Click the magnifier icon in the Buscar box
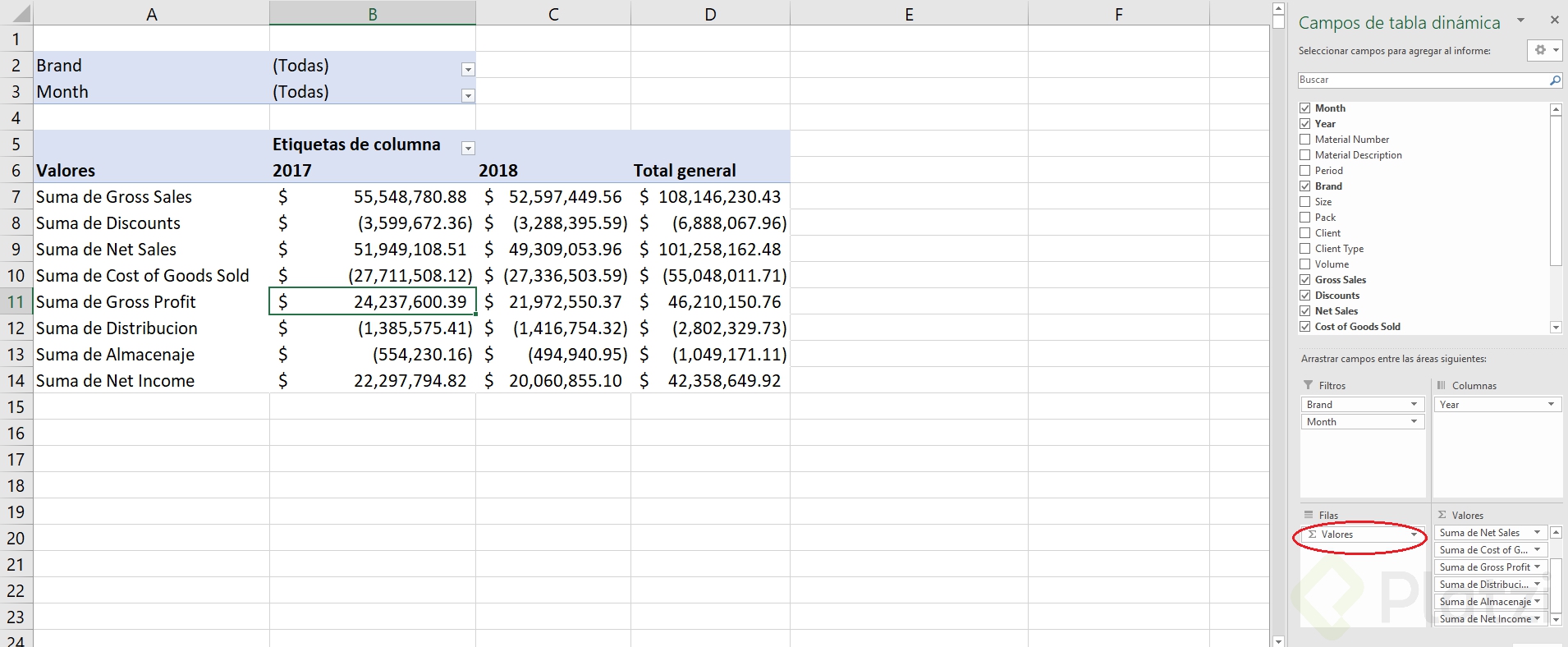 1555,80
